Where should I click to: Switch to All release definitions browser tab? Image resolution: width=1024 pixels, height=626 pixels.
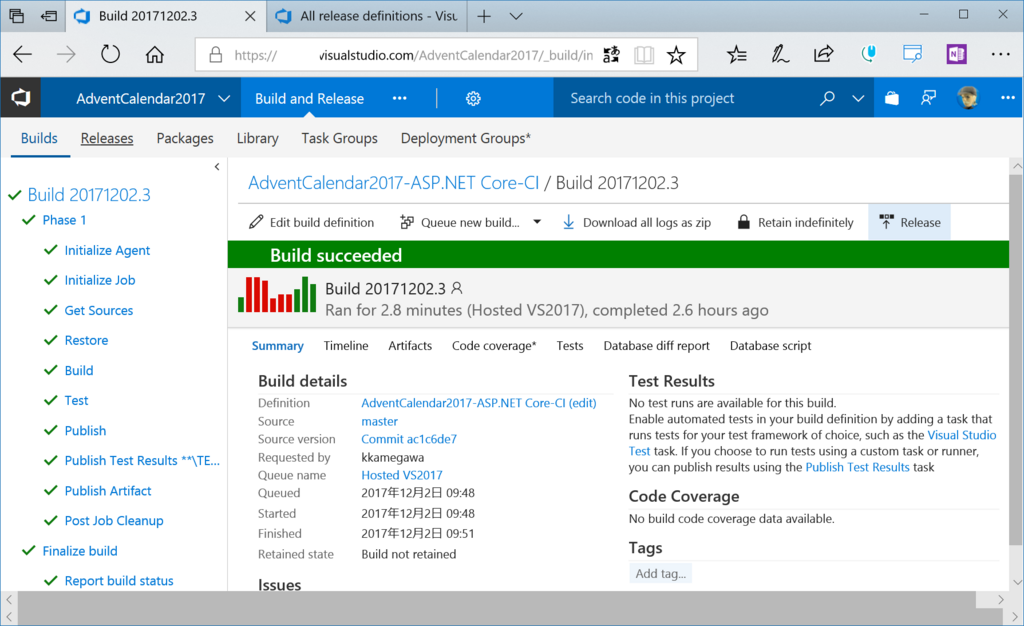367,16
